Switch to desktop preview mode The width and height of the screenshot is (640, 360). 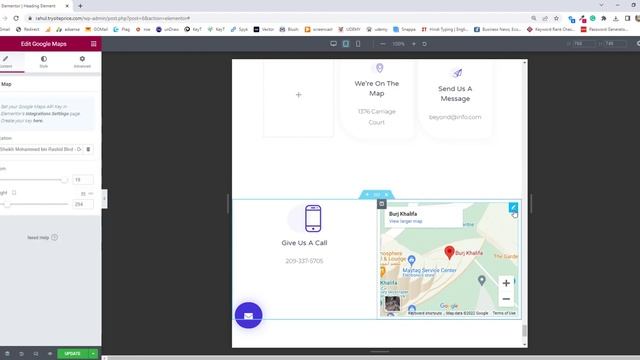tap(333, 44)
